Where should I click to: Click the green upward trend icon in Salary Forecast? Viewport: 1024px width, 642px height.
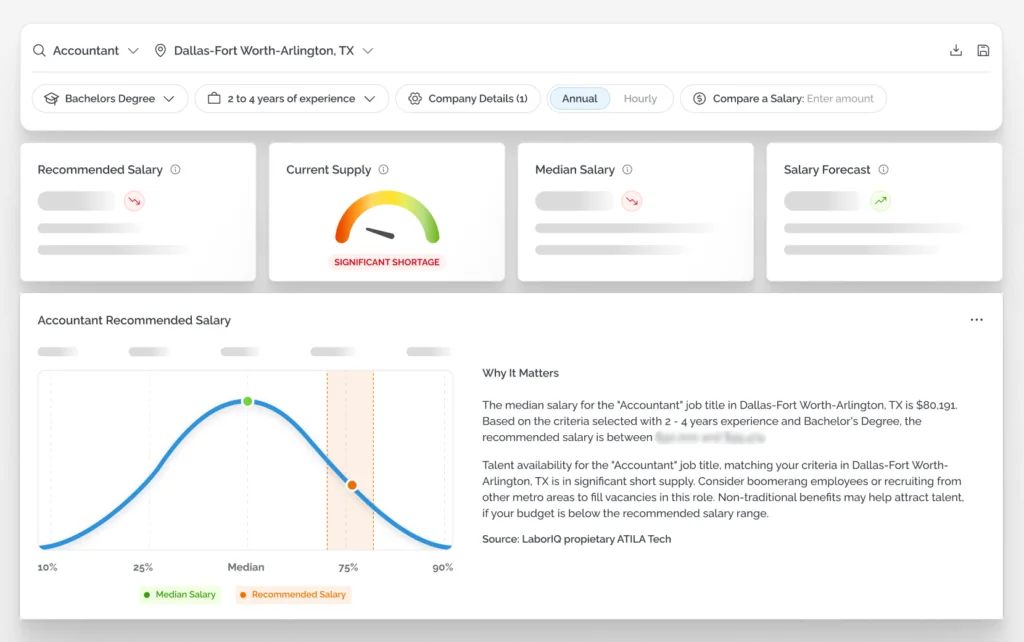880,201
